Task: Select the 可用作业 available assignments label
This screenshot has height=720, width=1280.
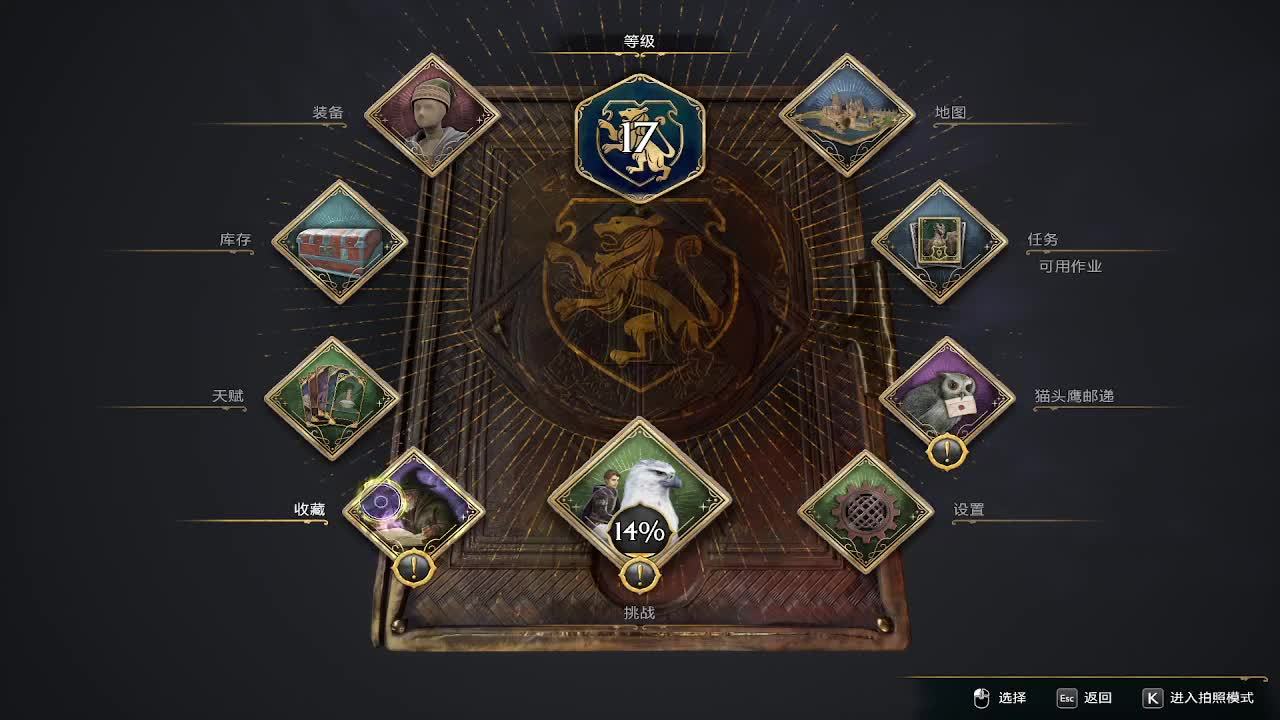Action: 1070,266
